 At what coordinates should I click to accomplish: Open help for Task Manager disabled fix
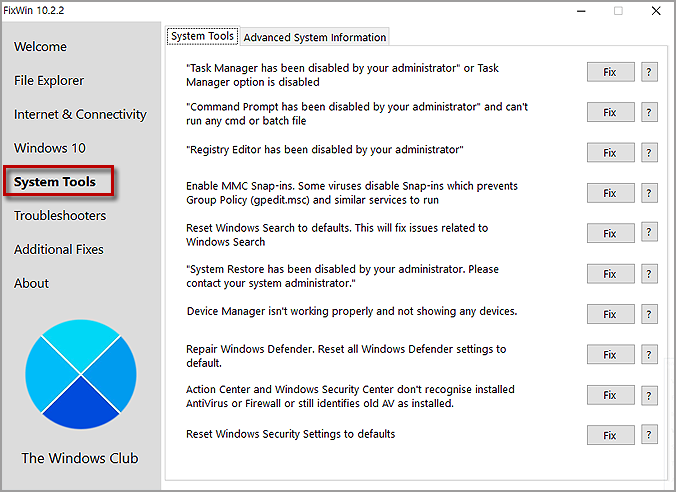point(649,72)
